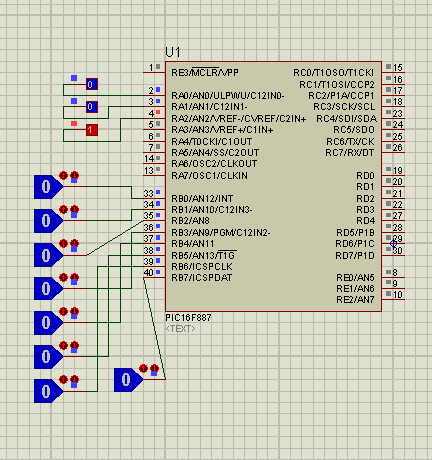The image size is (432, 460).
Task: Click the RD7/P1D pin label
Action: click(355, 256)
